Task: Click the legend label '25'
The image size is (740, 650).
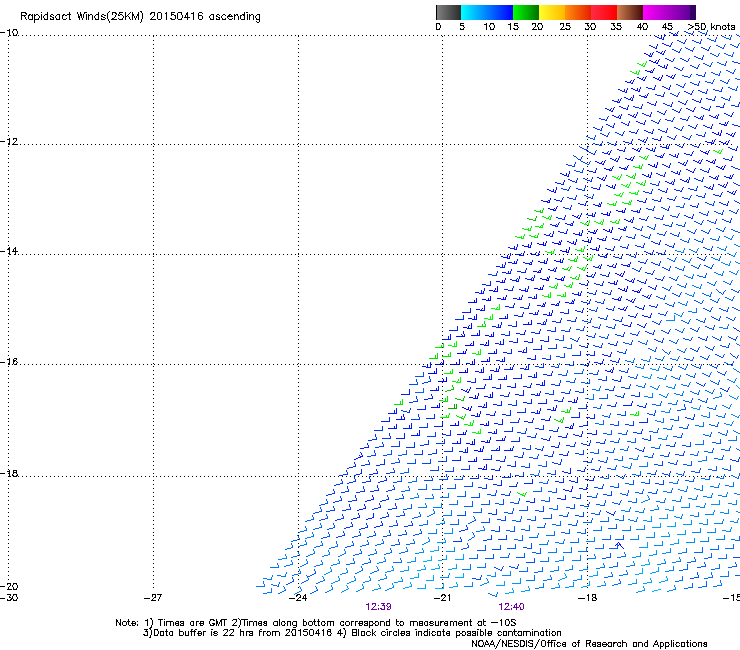Action: [x=565, y=27]
